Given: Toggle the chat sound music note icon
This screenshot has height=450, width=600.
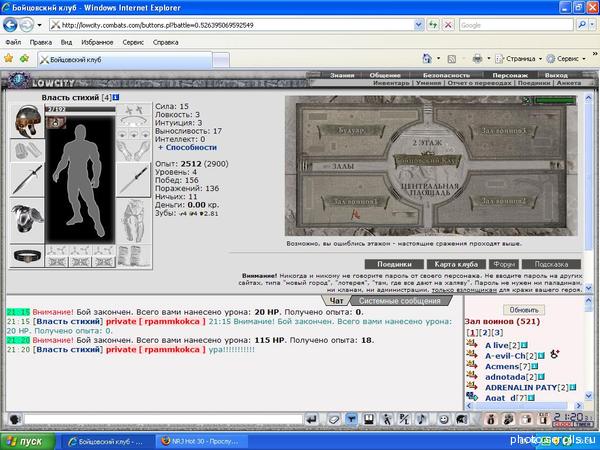Looking at the screenshot, I should tap(422, 420).
